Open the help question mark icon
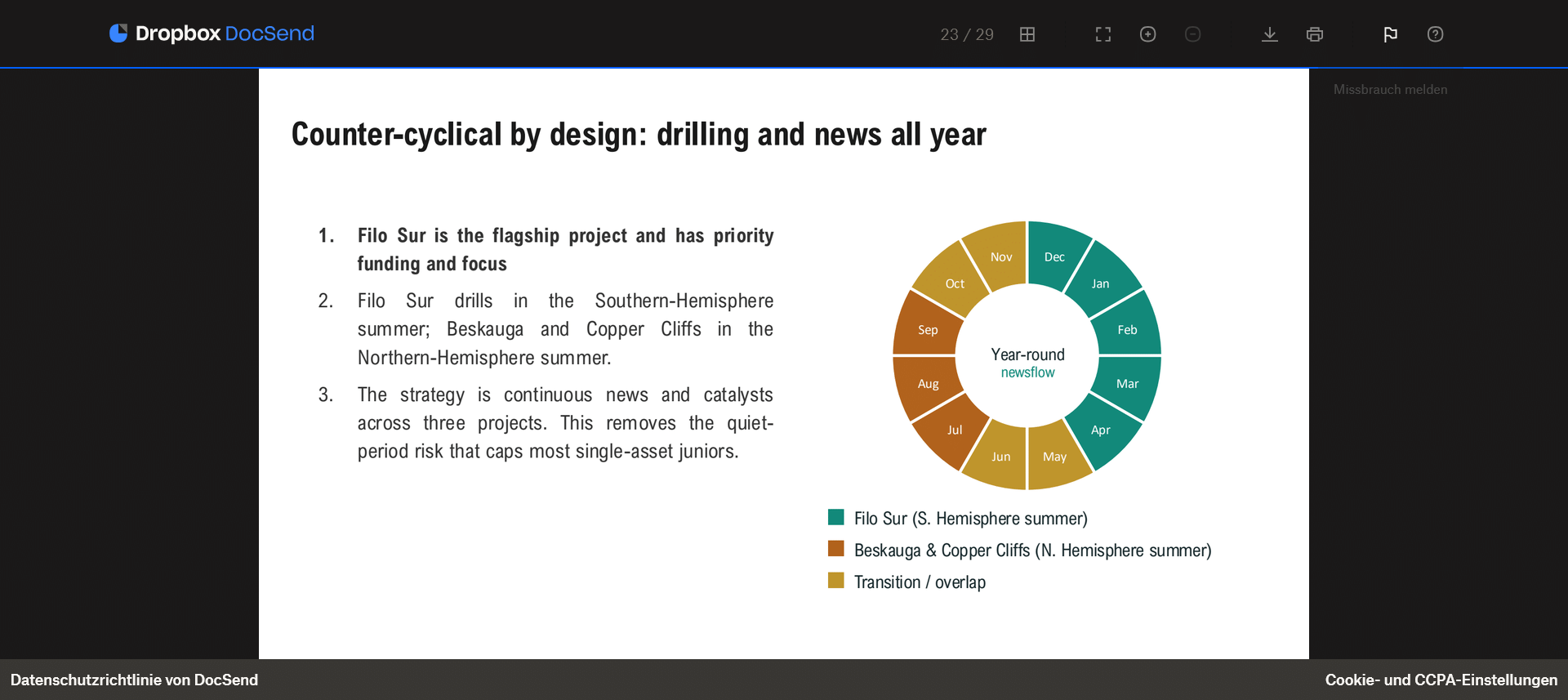The image size is (1568, 700). 1436,34
